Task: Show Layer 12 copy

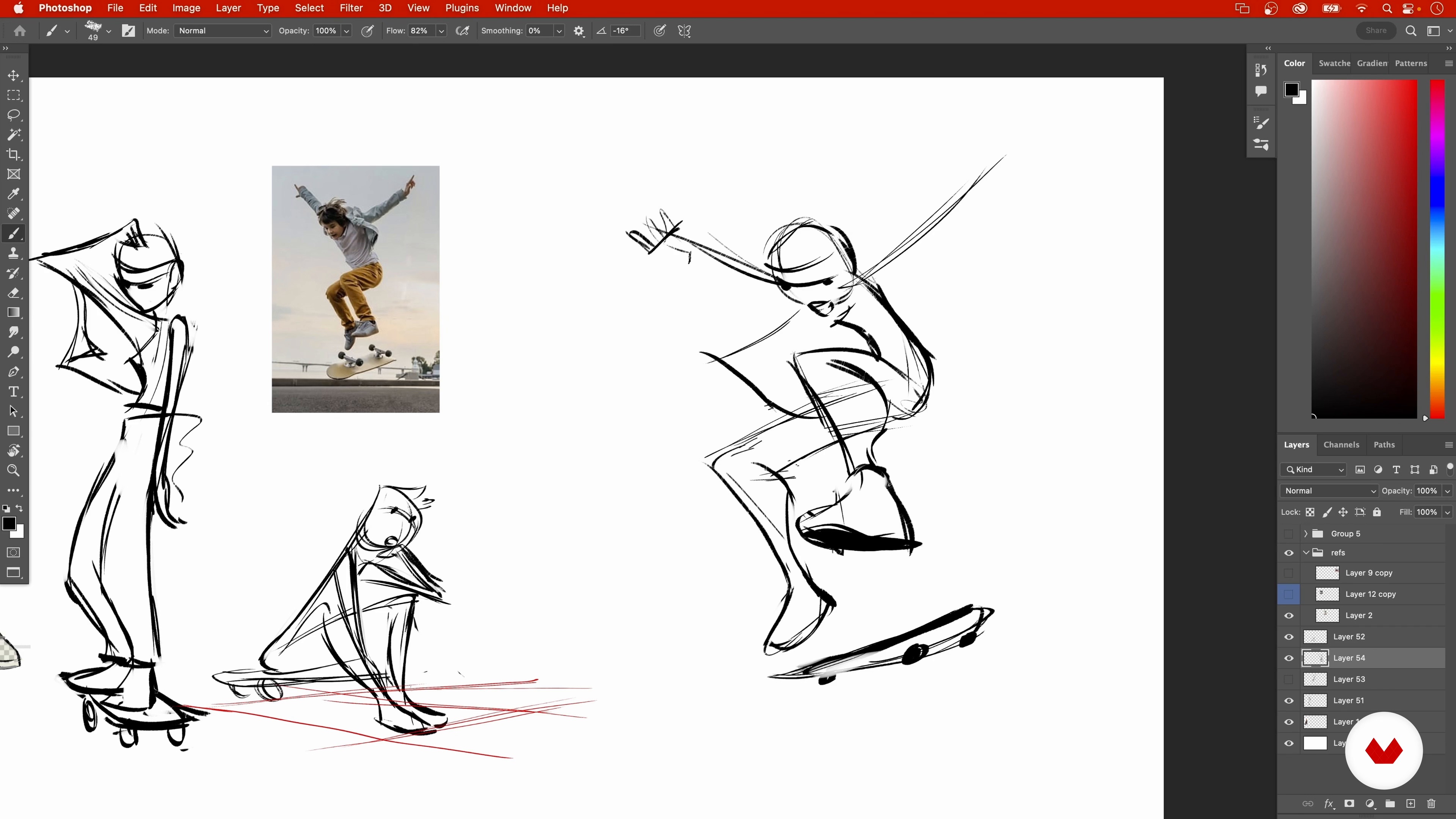Action: click(1289, 594)
